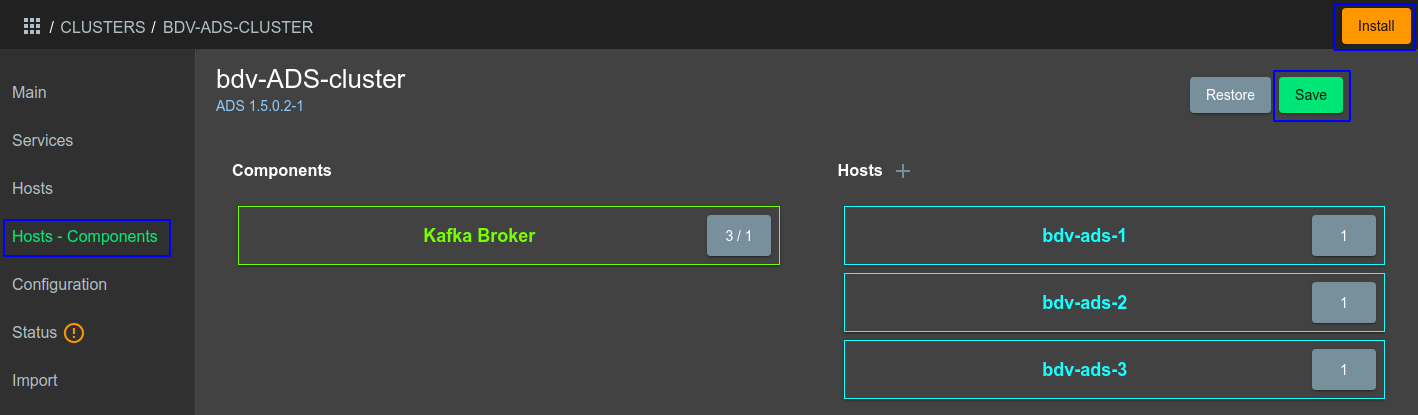Select Hosts - Components menu item
This screenshot has width=1418, height=415.
click(x=85, y=237)
